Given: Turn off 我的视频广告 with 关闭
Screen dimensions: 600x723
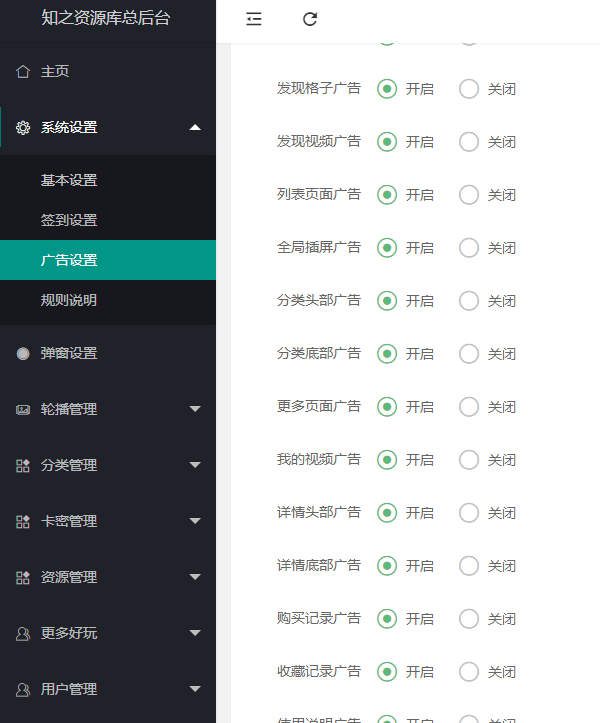Looking at the screenshot, I should tap(469, 460).
